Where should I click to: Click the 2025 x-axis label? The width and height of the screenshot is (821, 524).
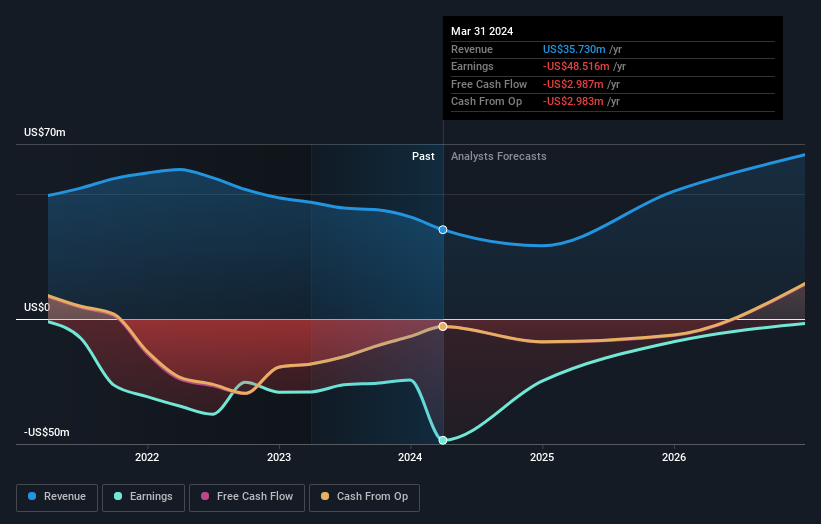coord(542,457)
